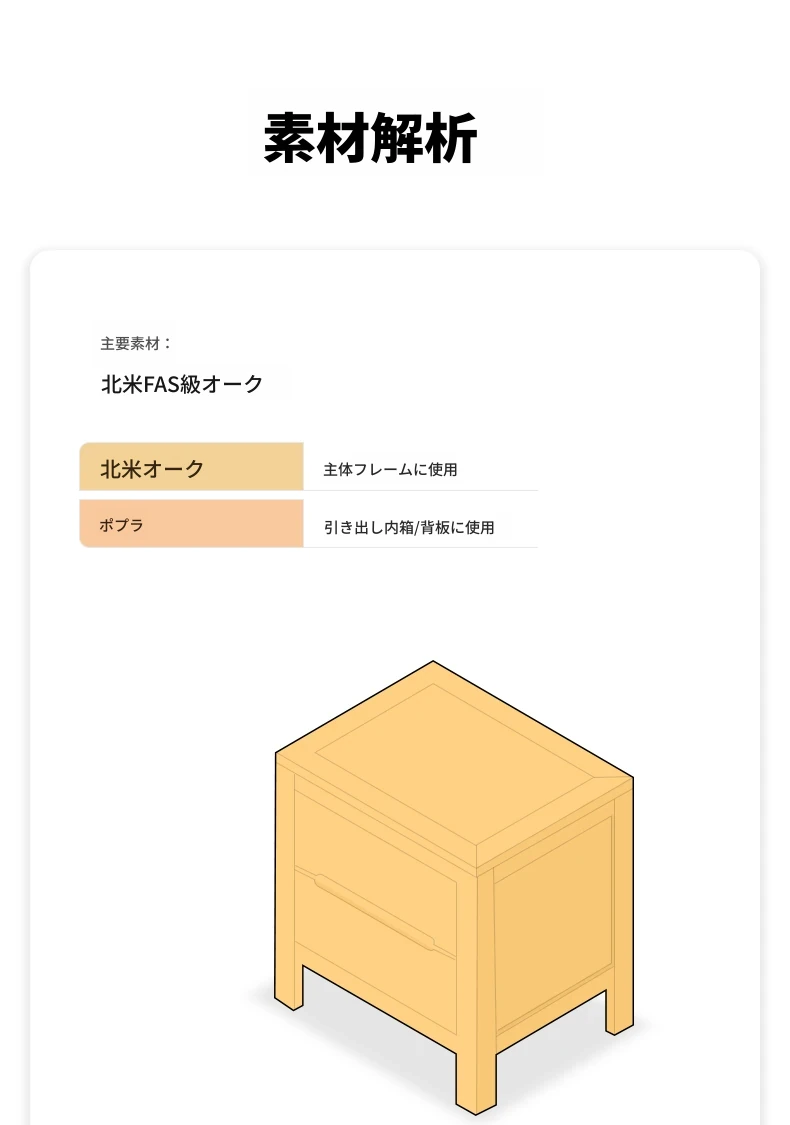Select the ポプラ material label

(121, 524)
